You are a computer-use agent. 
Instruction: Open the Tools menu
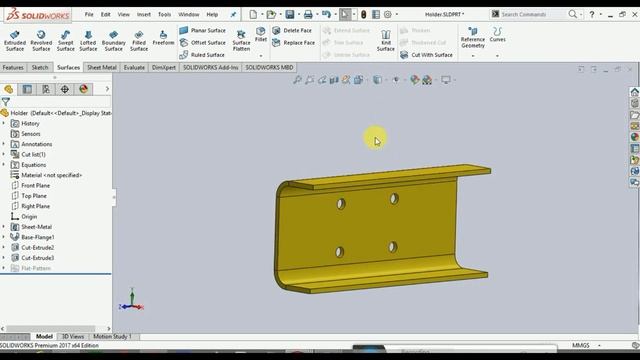click(164, 14)
